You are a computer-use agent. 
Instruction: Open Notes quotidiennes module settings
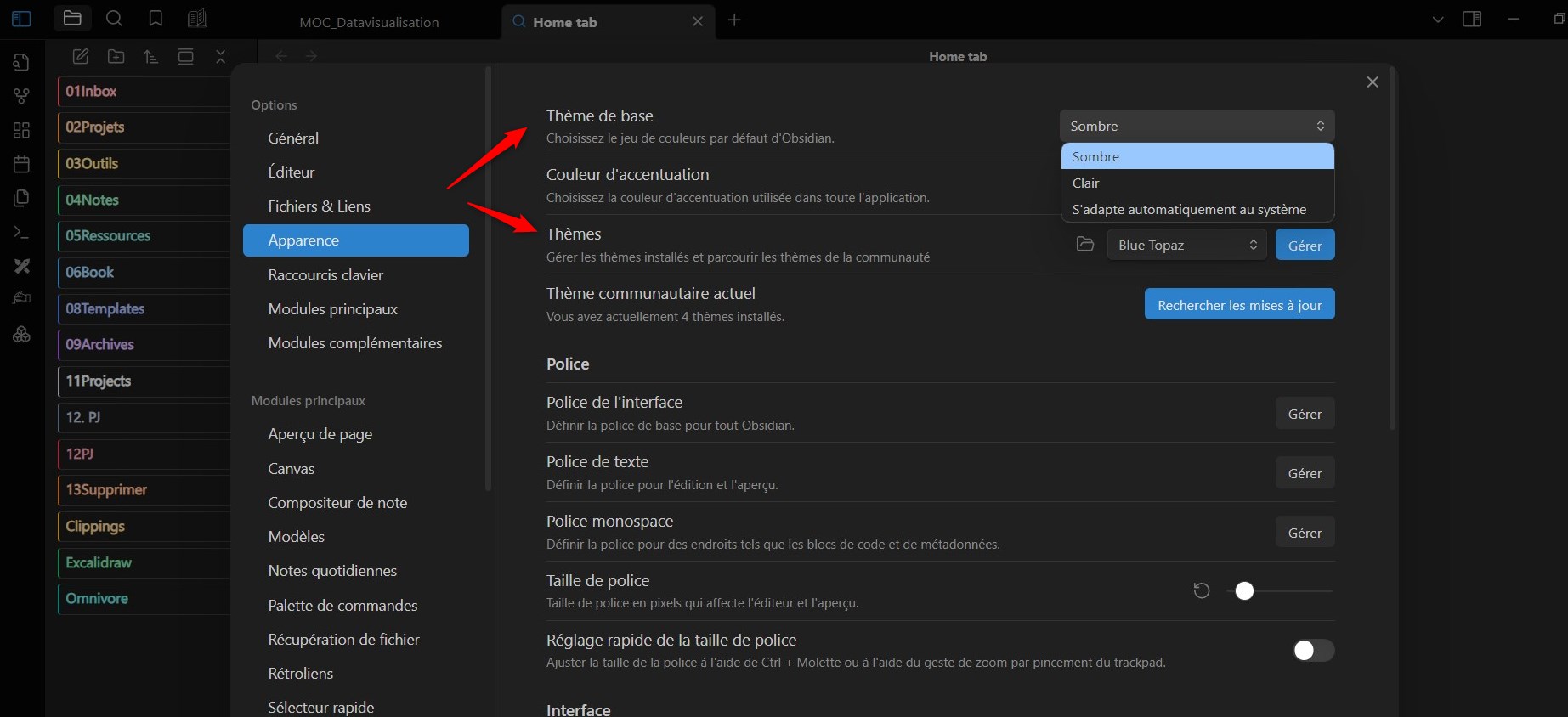pyautogui.click(x=355, y=570)
